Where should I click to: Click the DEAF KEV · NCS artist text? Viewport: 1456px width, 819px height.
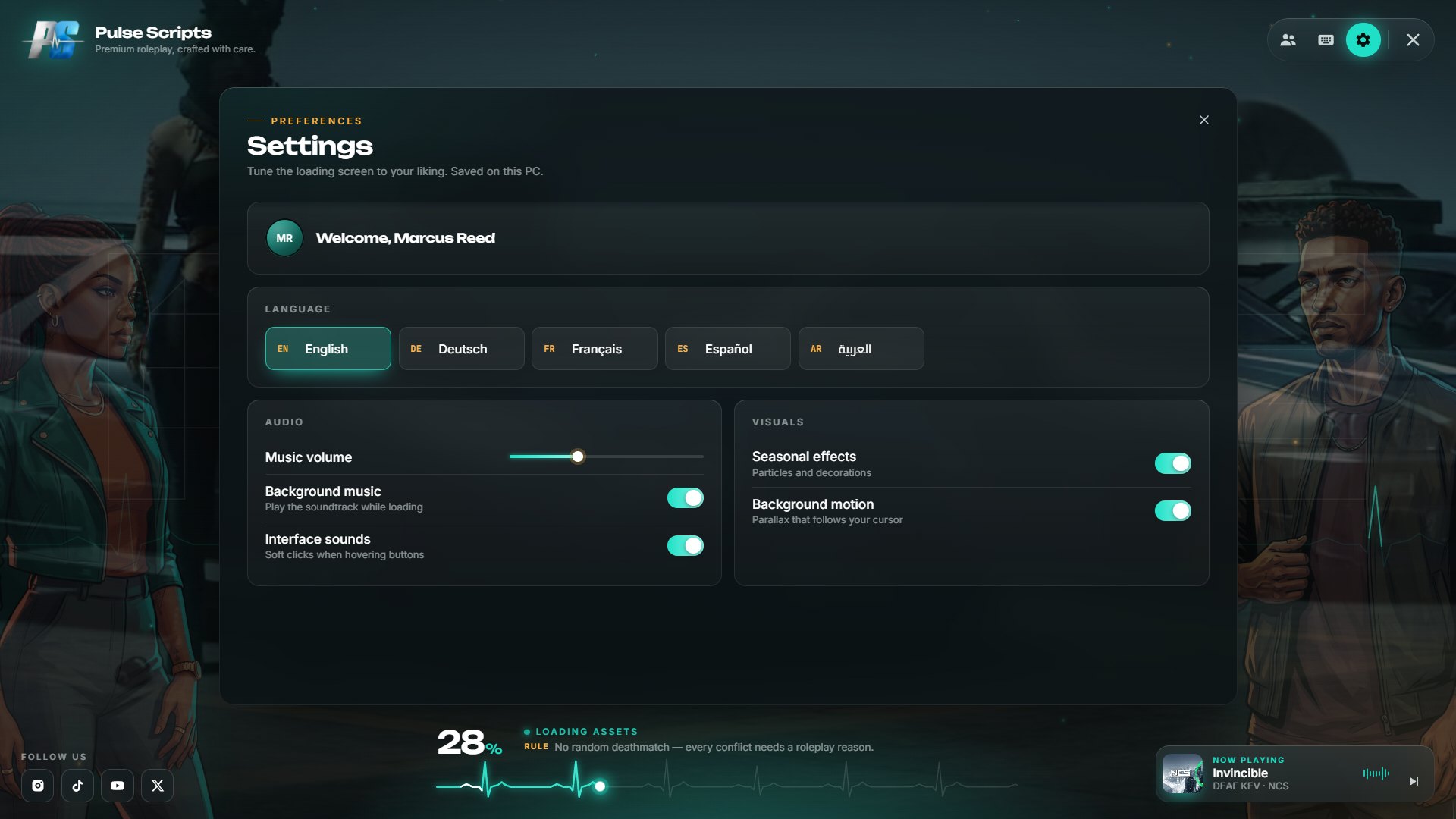pos(1250,786)
